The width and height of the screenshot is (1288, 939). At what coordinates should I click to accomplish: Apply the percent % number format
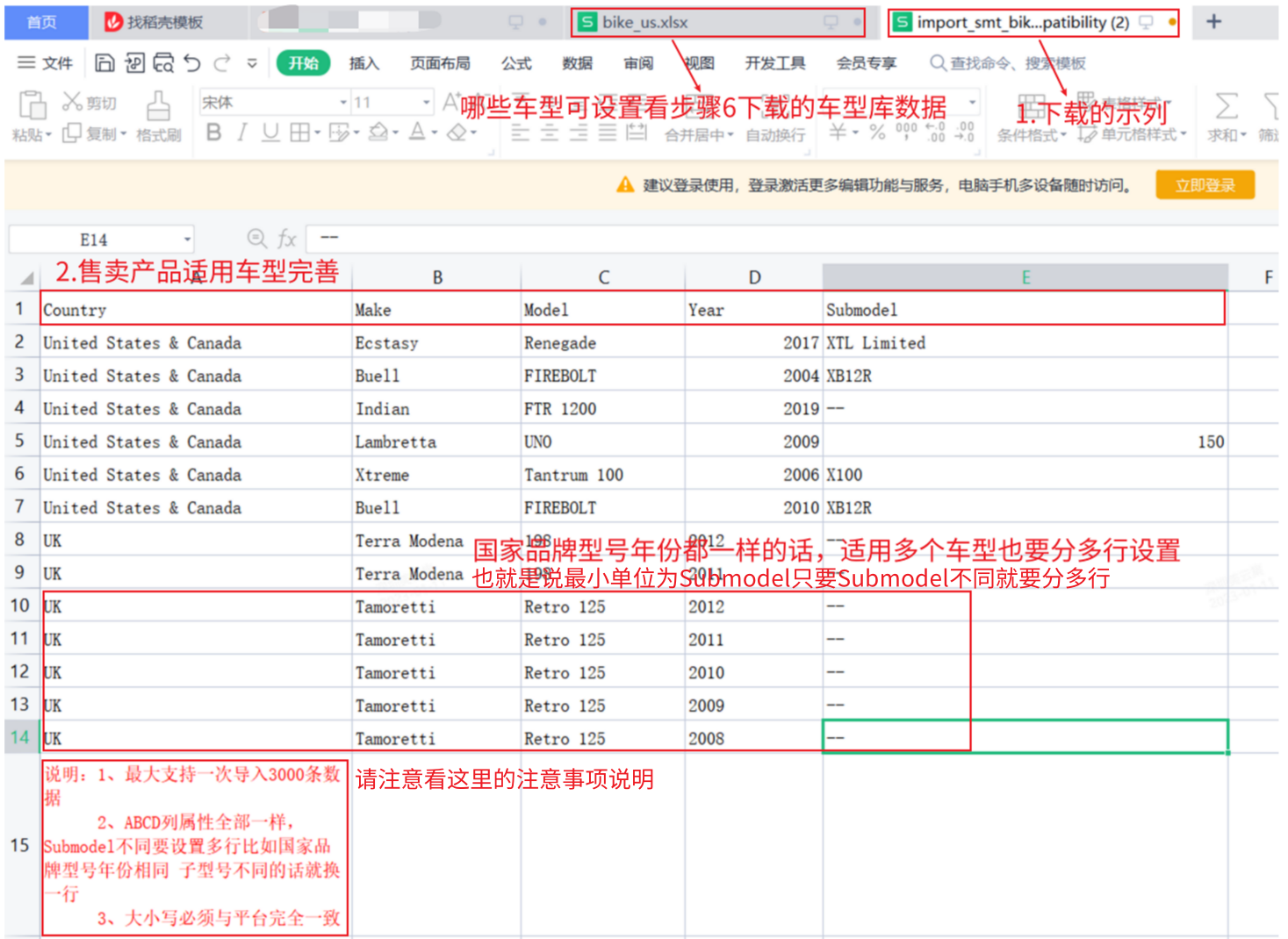tap(877, 132)
